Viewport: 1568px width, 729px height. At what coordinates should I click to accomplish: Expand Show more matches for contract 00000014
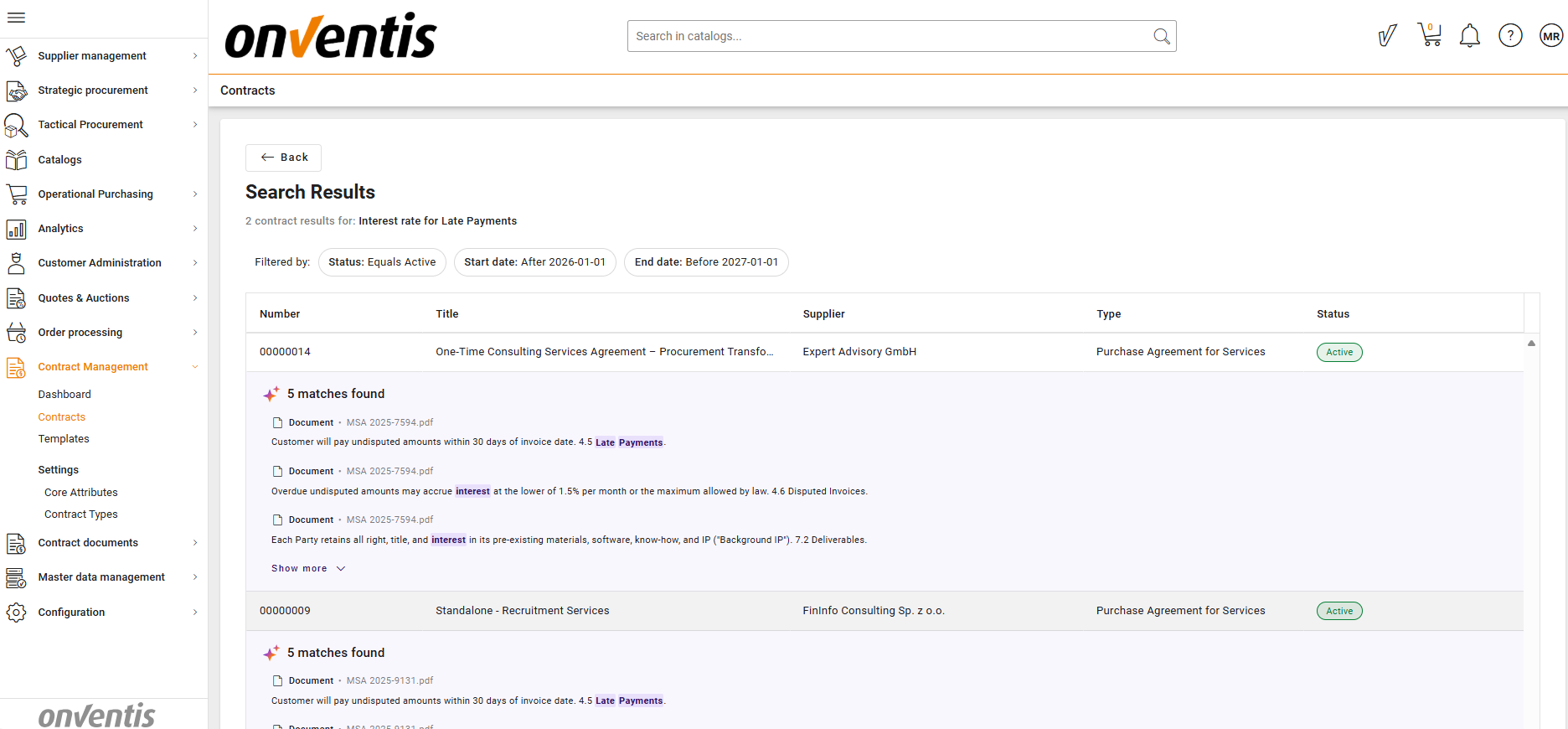click(x=307, y=568)
